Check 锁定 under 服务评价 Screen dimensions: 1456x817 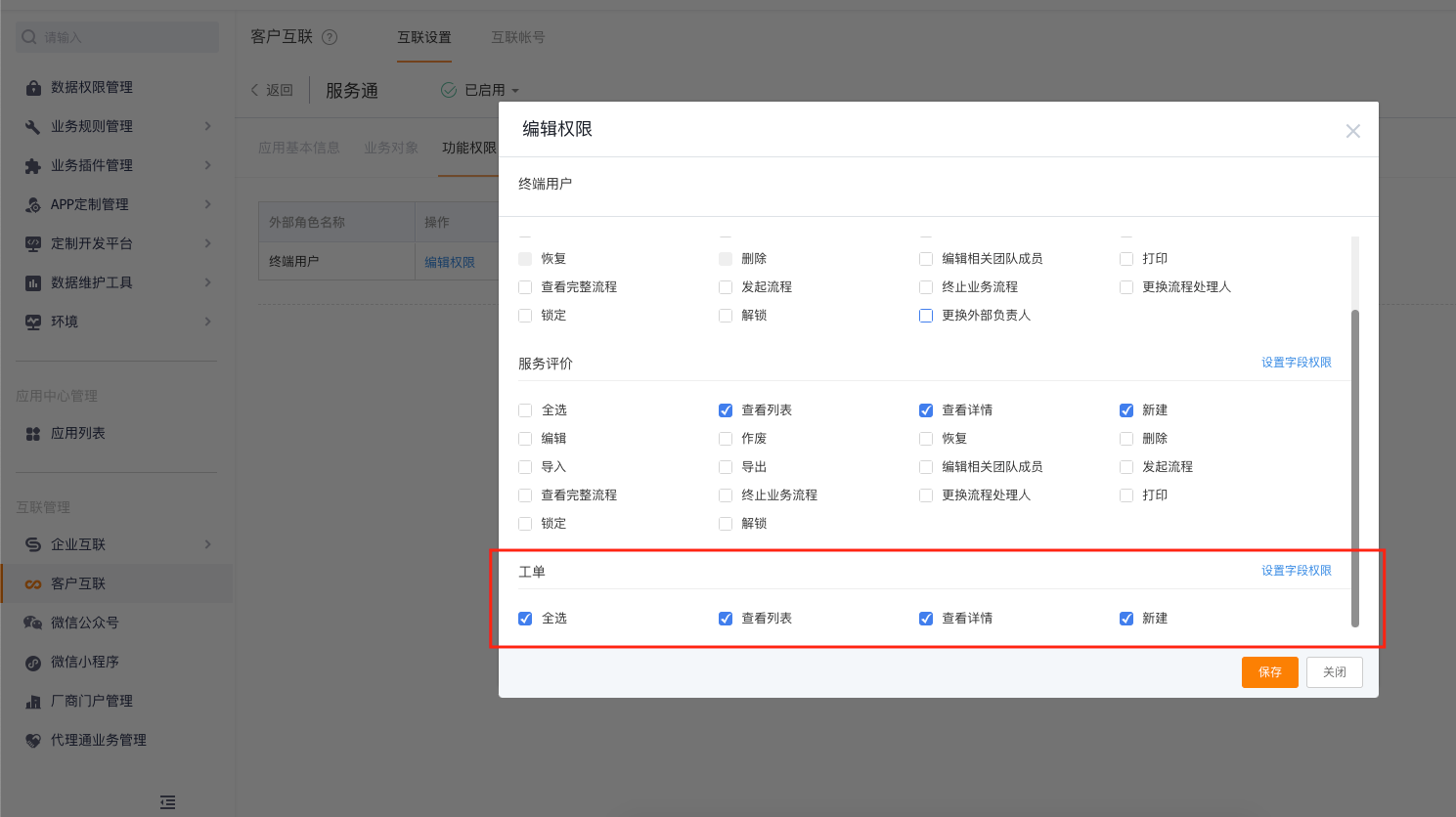525,524
